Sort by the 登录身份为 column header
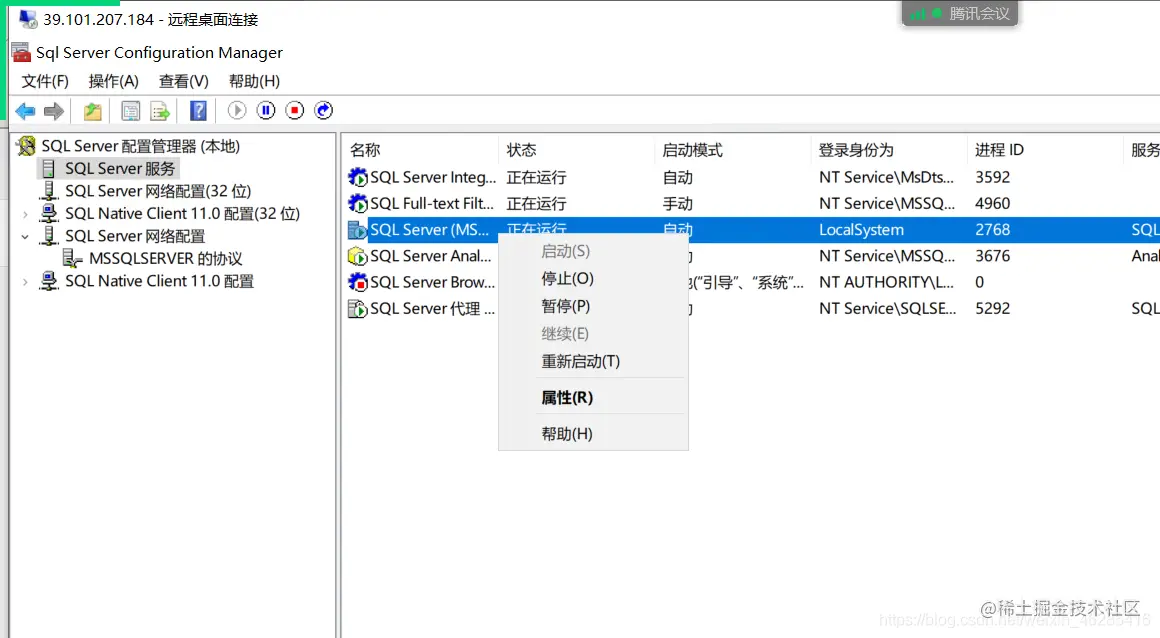This screenshot has width=1160, height=638. point(888,150)
